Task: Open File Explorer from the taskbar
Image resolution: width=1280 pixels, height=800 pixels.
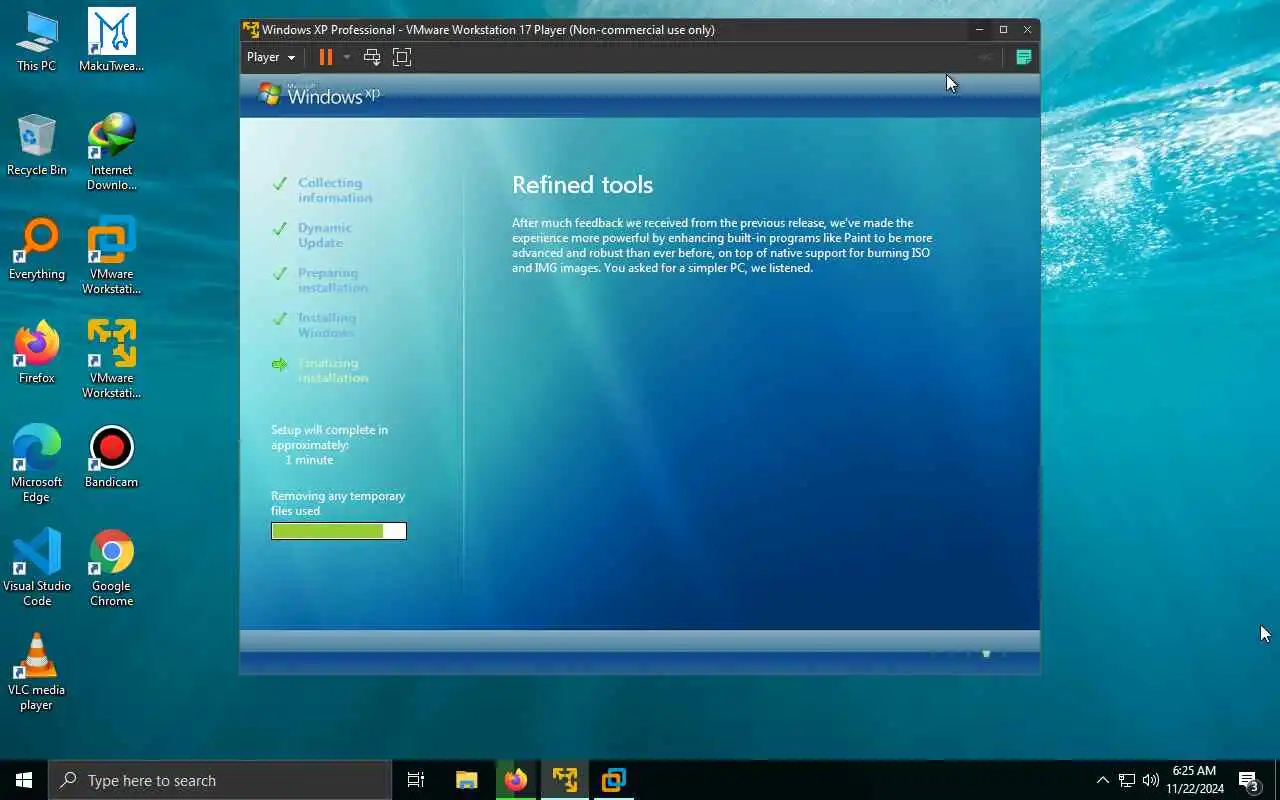Action: [x=466, y=780]
